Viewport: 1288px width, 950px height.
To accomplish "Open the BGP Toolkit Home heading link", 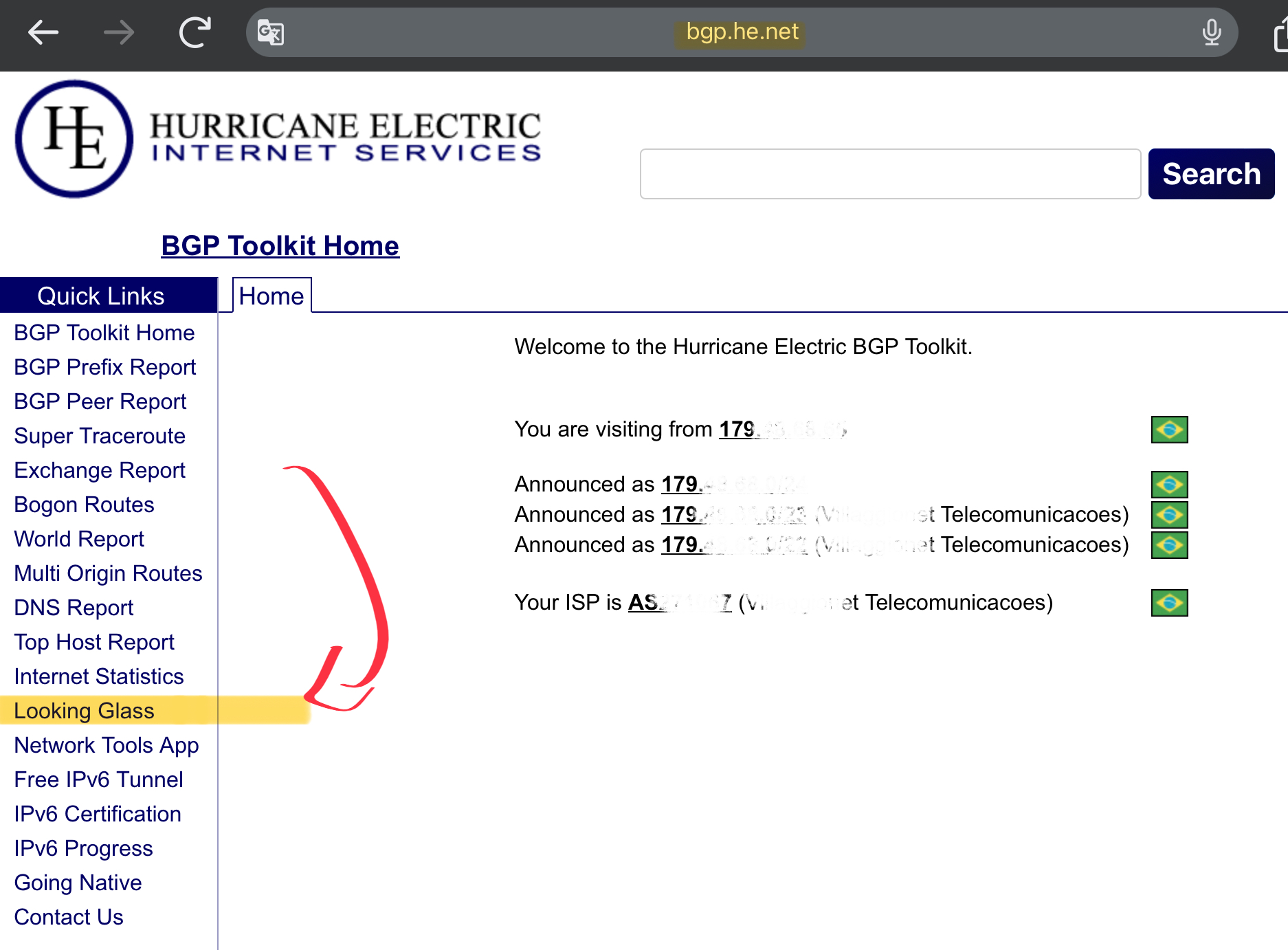I will coord(280,245).
